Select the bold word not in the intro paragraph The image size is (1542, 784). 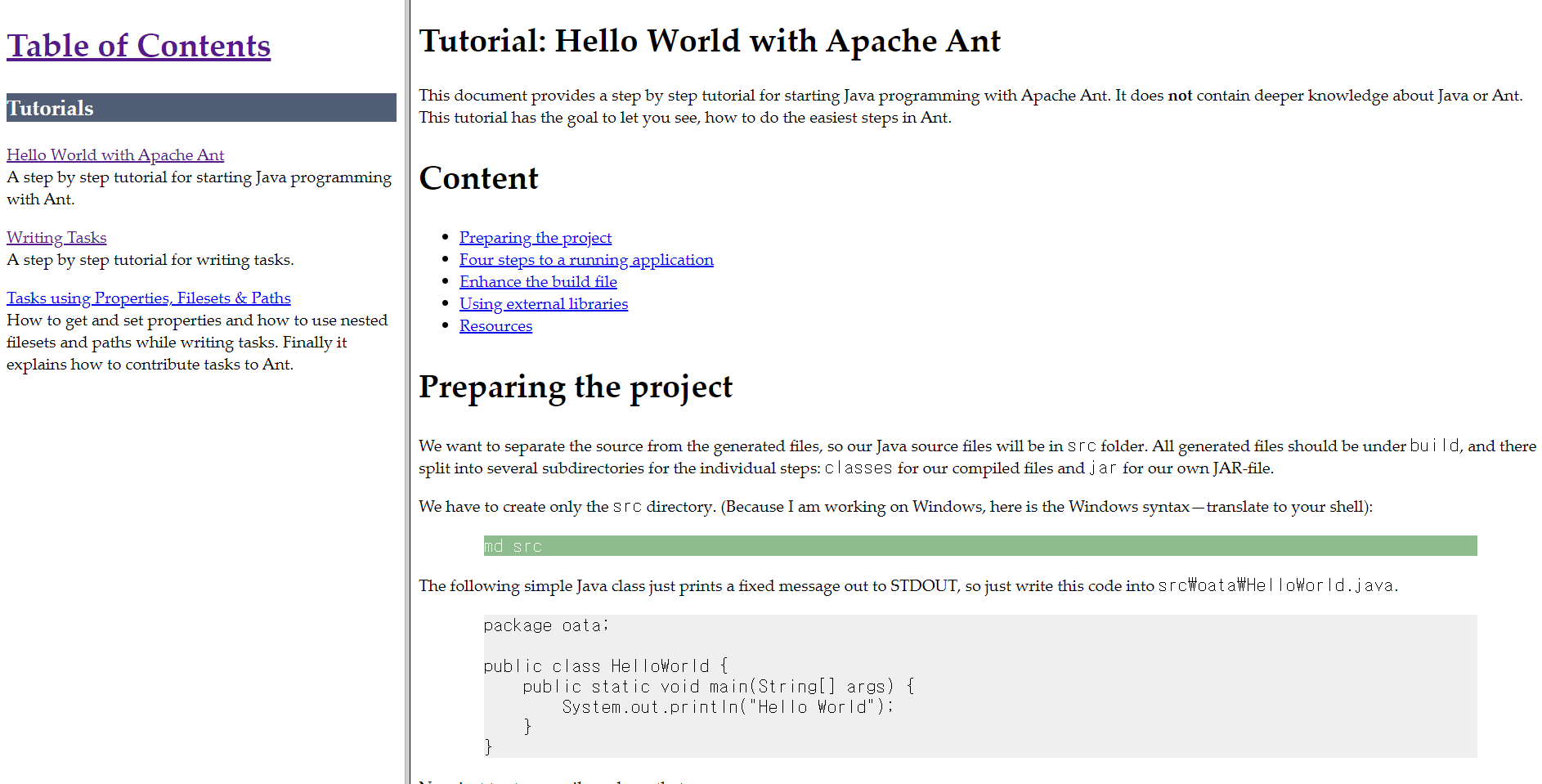[x=1180, y=95]
